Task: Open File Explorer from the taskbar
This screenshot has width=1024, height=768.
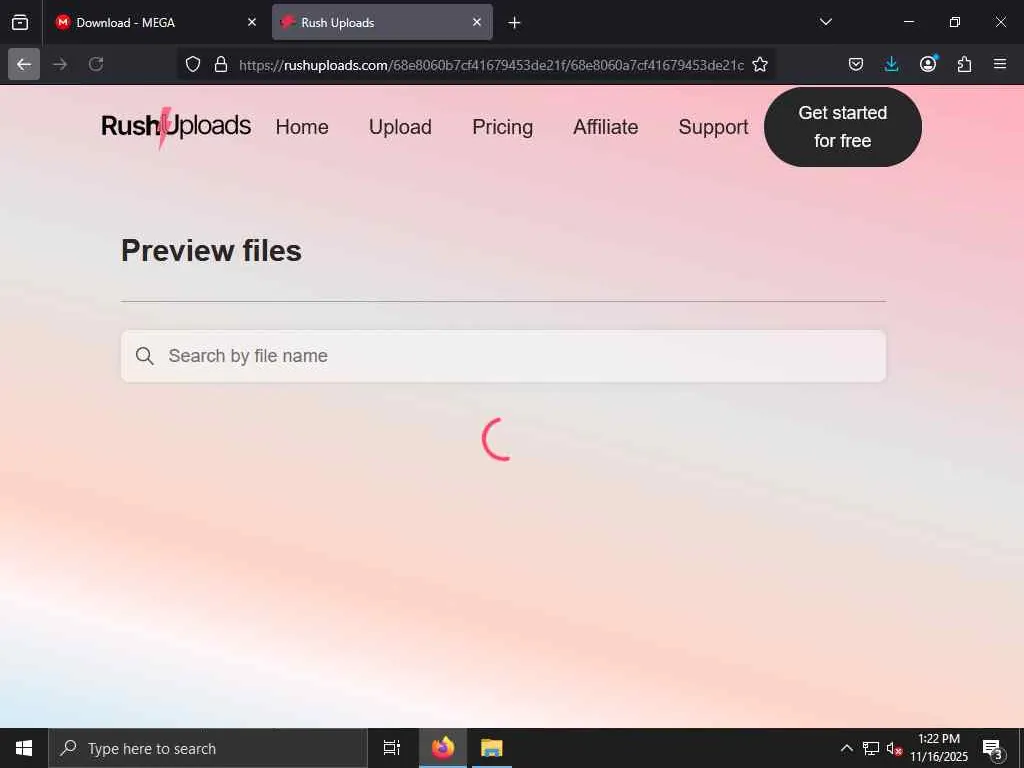Action: [492, 748]
